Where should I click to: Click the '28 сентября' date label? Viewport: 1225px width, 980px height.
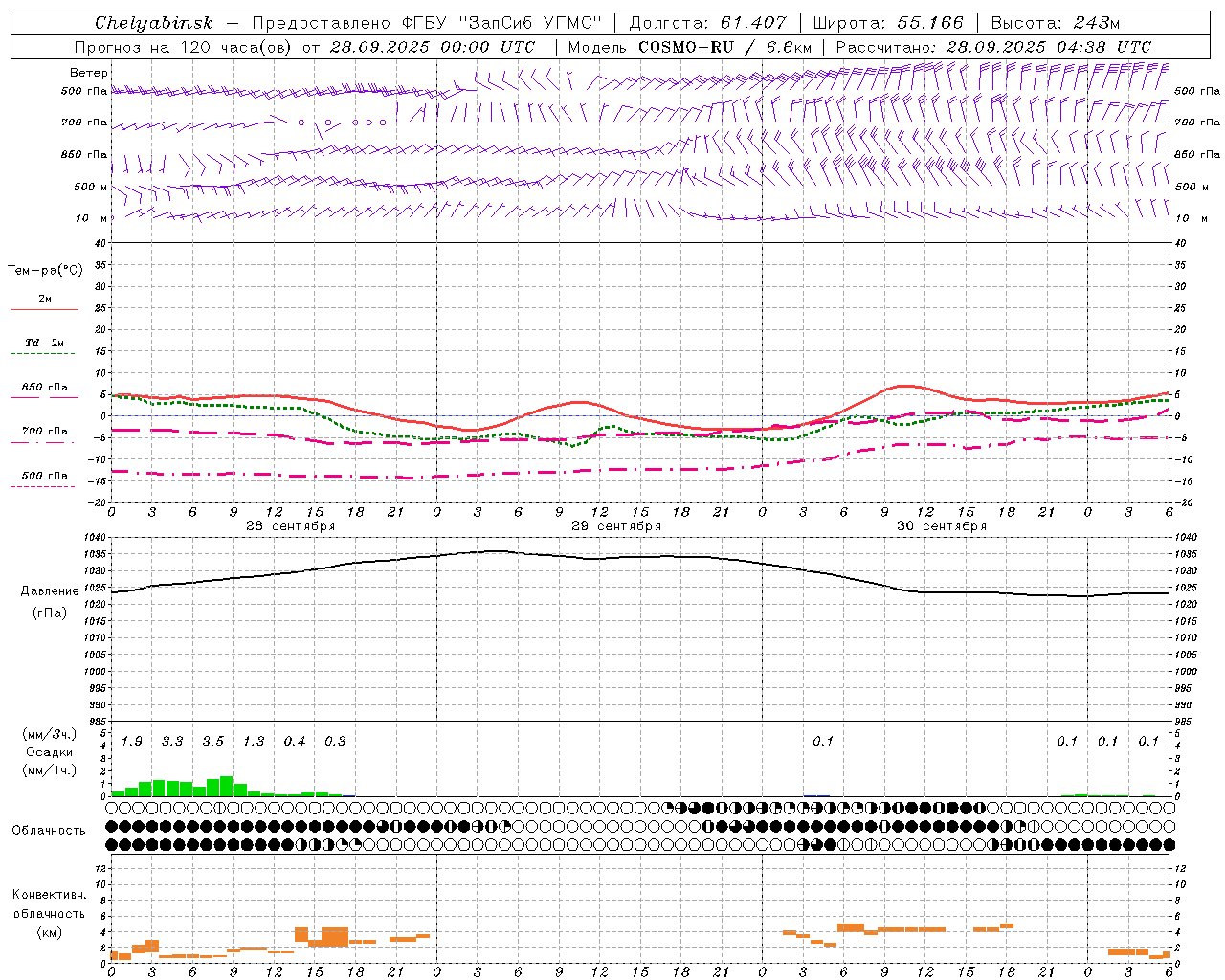tap(290, 526)
